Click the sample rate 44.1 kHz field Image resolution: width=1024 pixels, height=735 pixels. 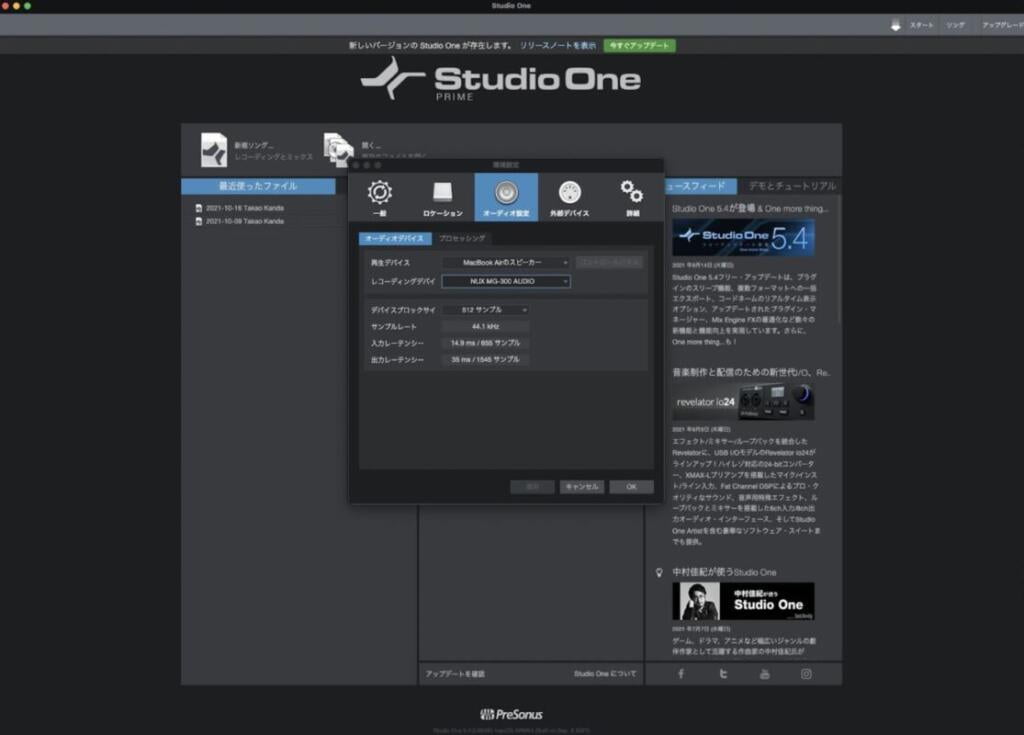click(485, 326)
